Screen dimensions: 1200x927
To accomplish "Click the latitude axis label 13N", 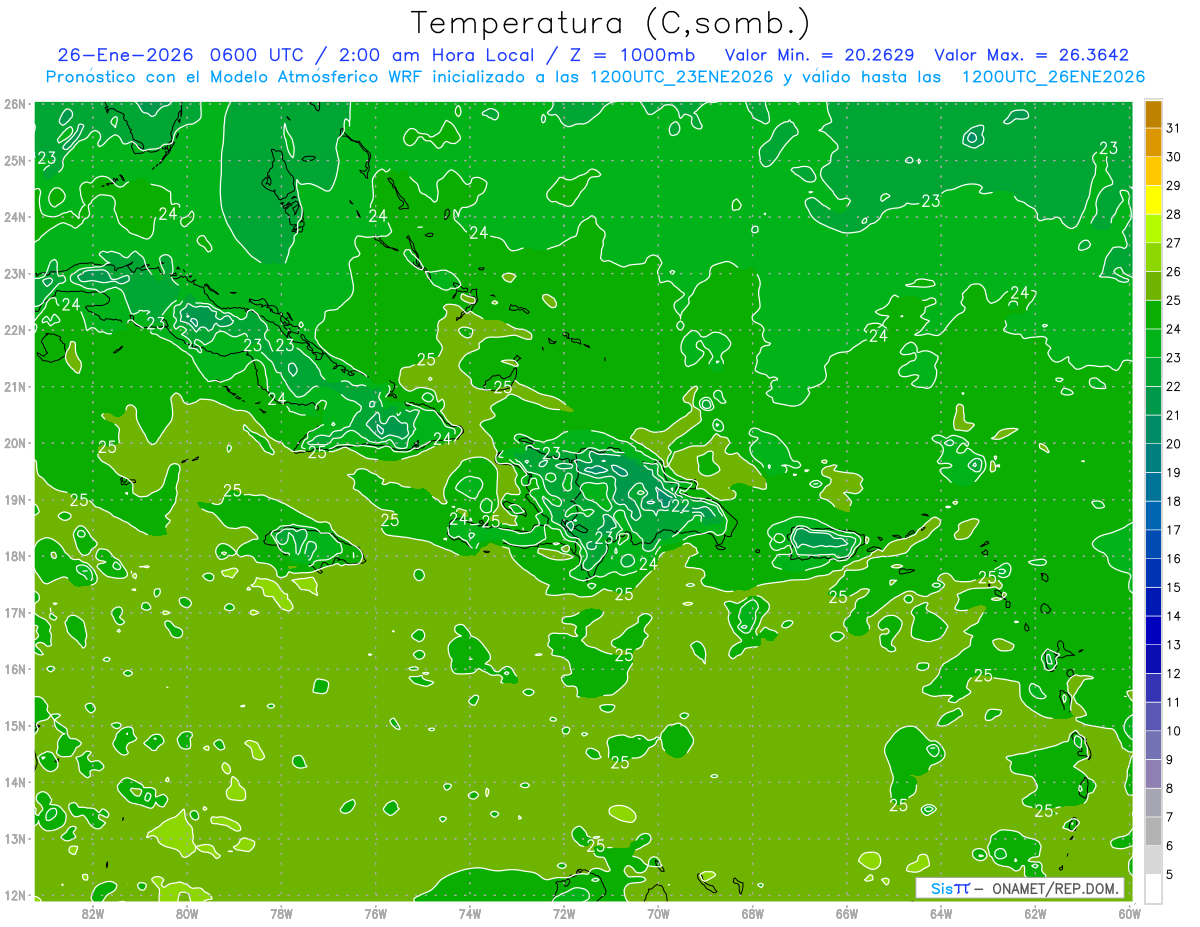I will click(15, 838).
